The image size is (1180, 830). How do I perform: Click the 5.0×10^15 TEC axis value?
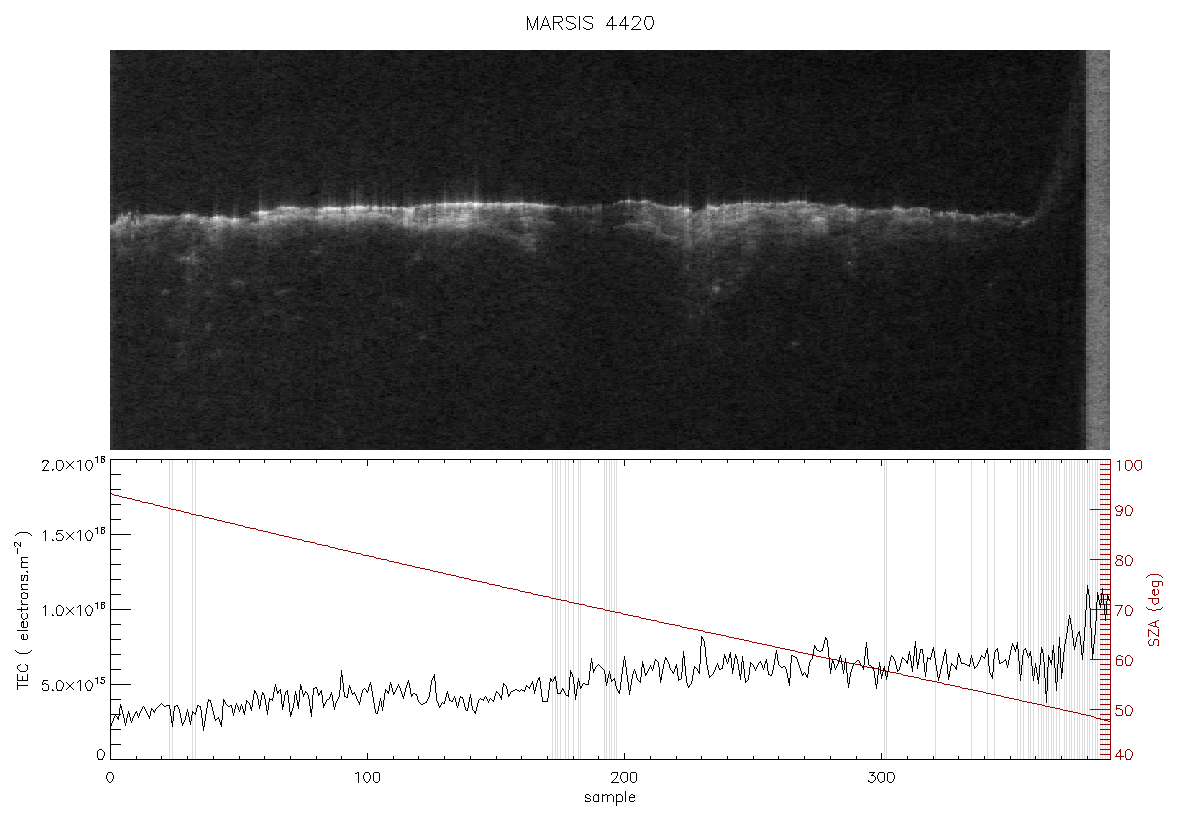[75, 685]
